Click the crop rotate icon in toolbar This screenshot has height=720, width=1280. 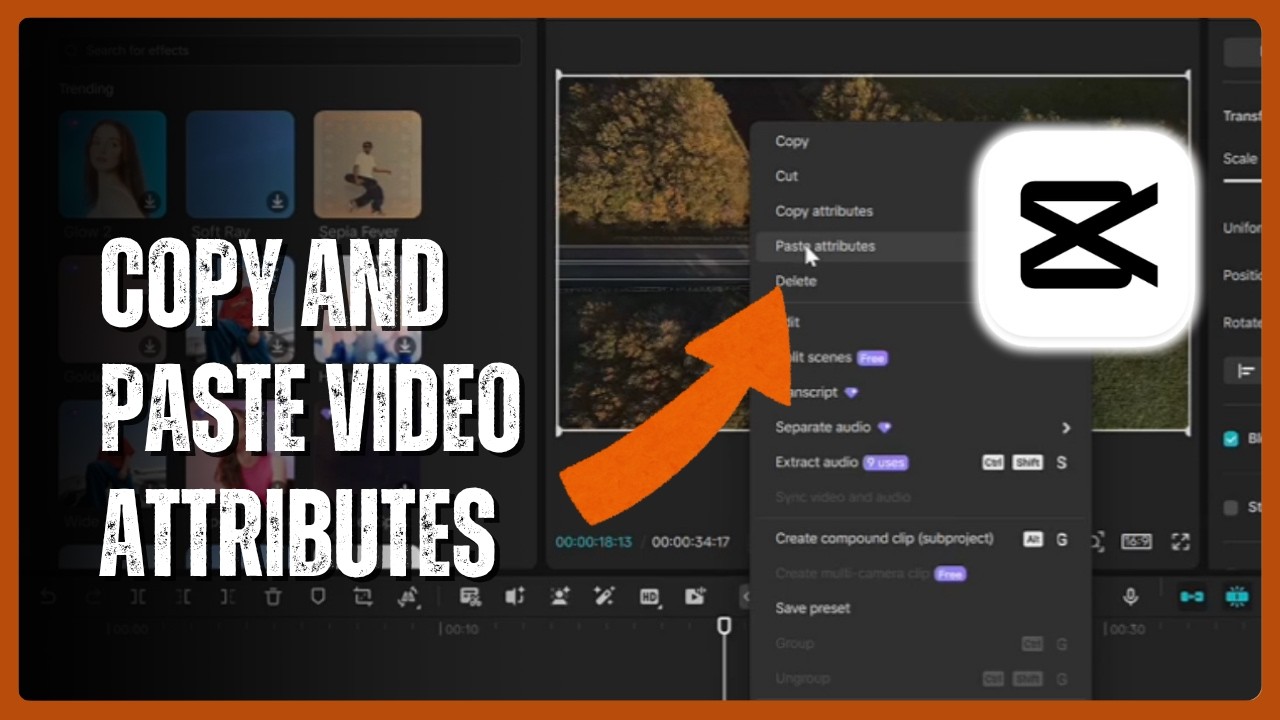coord(363,597)
